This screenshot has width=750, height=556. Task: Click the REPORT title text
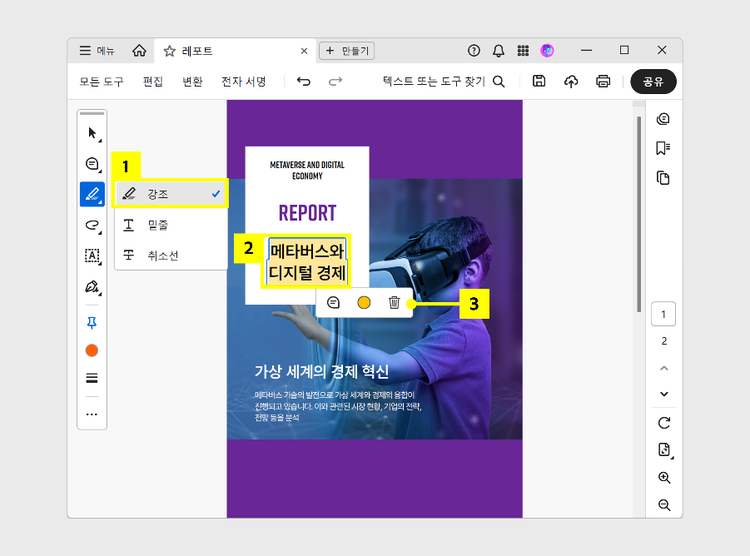[307, 213]
